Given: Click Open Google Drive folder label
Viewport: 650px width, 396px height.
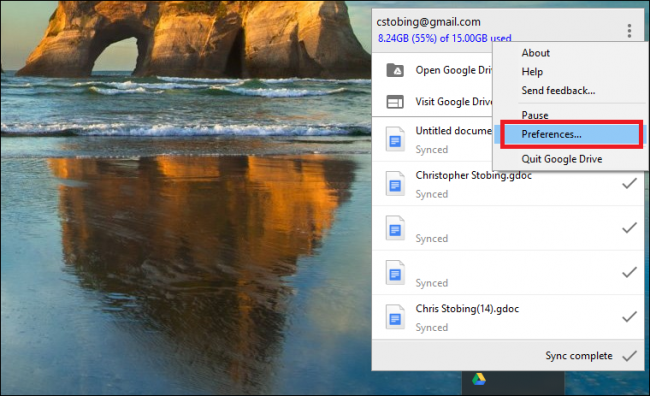Looking at the screenshot, I should [x=454, y=70].
